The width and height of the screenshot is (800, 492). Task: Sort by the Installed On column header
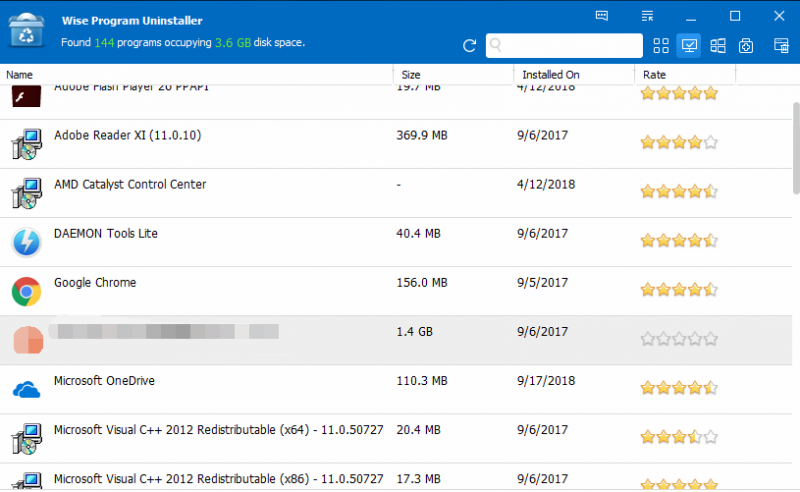[551, 75]
